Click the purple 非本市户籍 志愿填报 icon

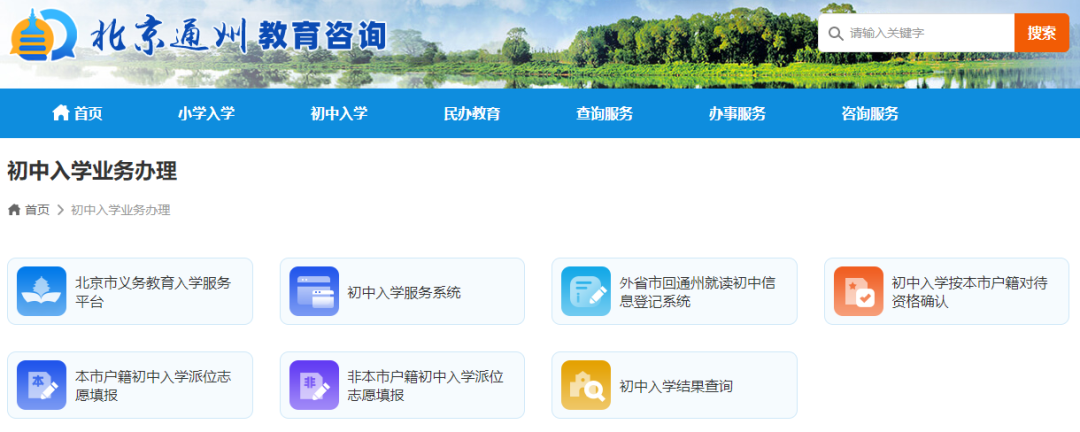(314, 385)
